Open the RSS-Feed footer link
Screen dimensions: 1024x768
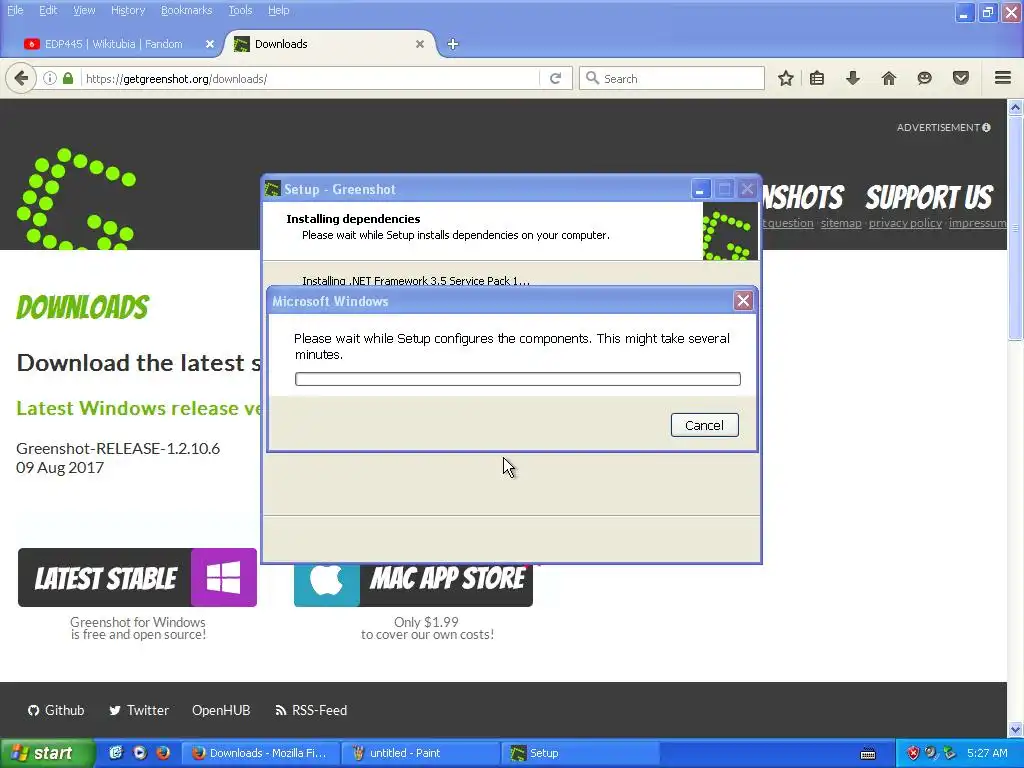click(x=312, y=710)
